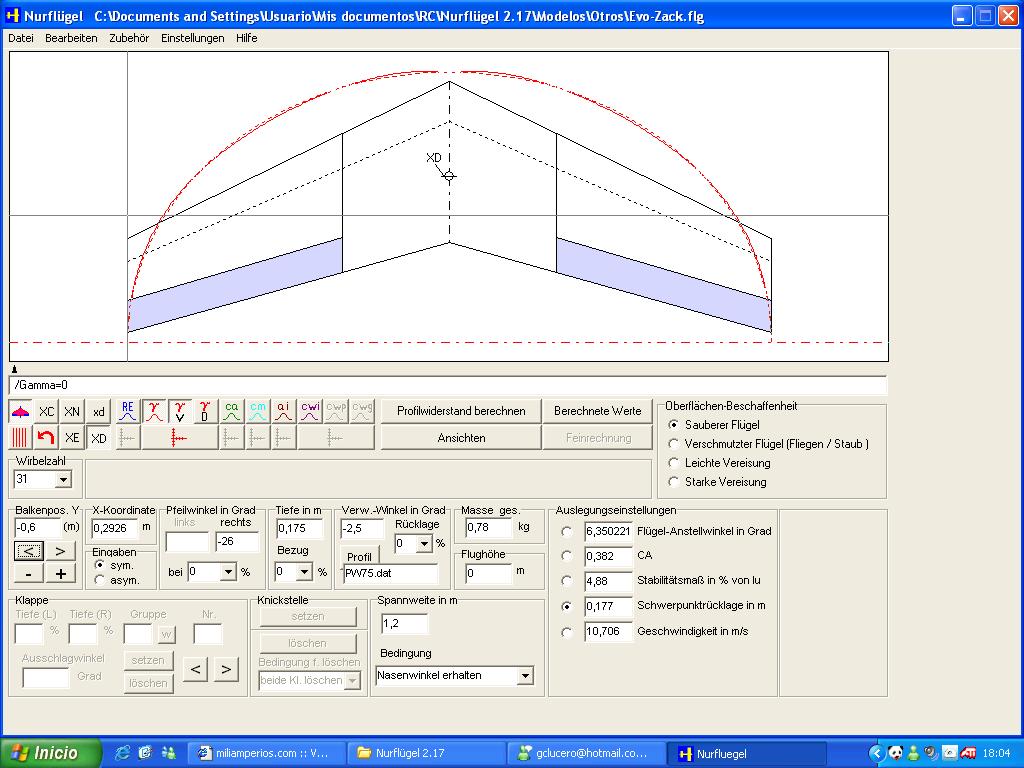Open the Rücklage percent dropdown
Screen dimensions: 1024x768
pyautogui.click(x=423, y=544)
